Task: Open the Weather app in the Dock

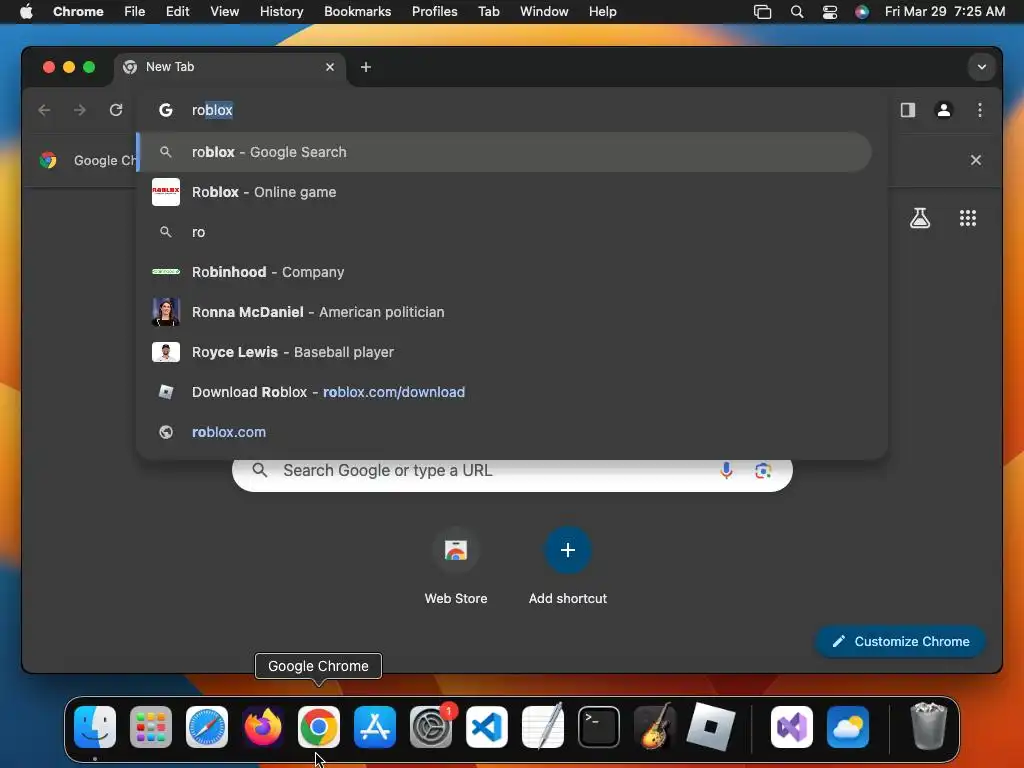Action: (848, 727)
